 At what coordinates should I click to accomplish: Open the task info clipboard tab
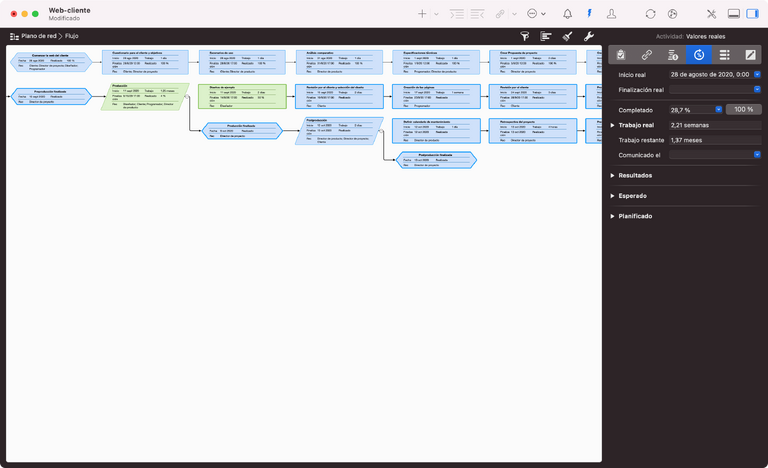[621, 55]
